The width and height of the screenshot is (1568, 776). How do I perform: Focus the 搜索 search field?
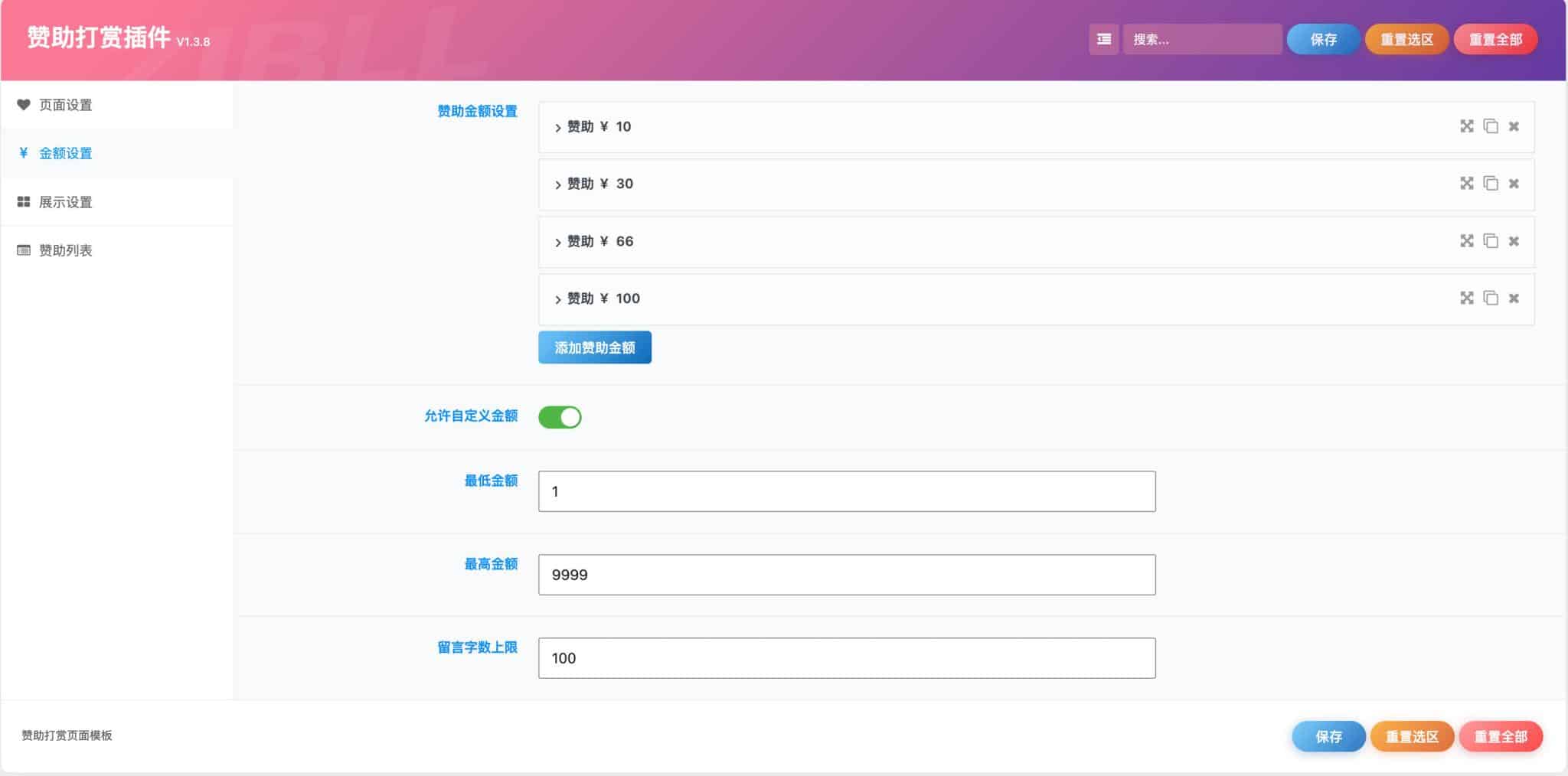coord(1202,39)
